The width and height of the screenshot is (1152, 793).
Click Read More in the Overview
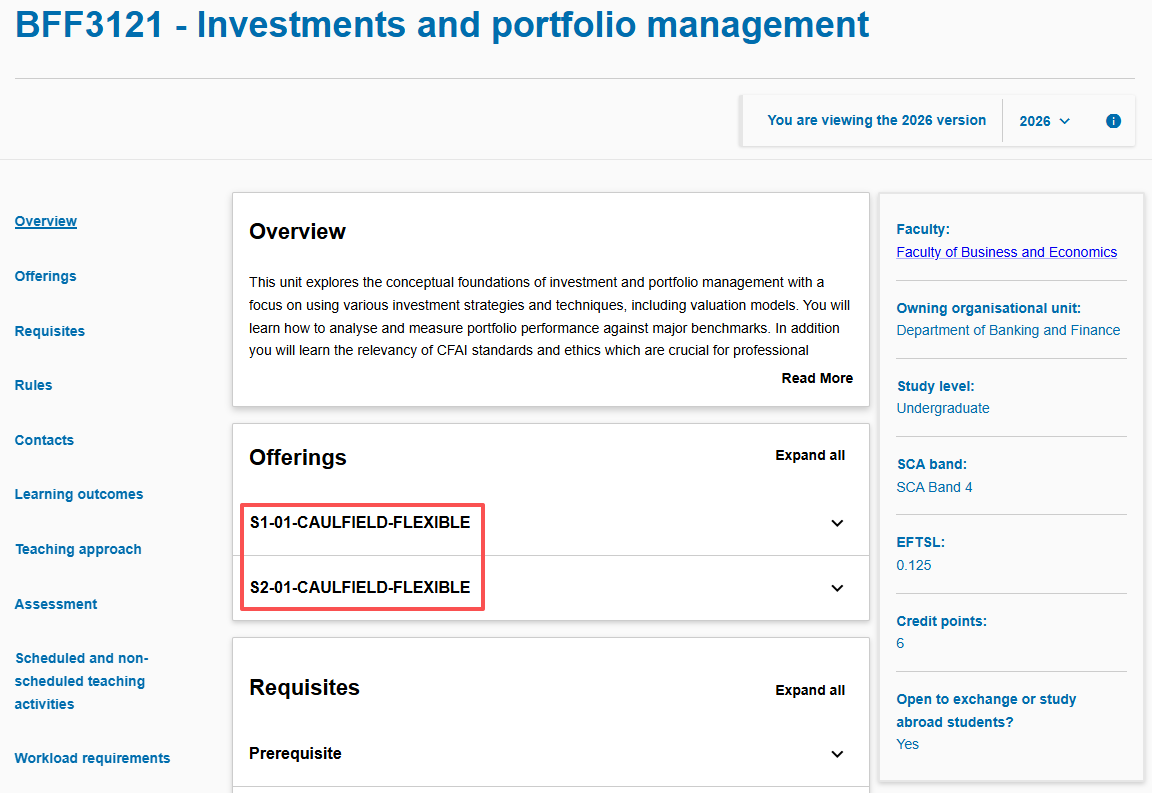tap(817, 378)
